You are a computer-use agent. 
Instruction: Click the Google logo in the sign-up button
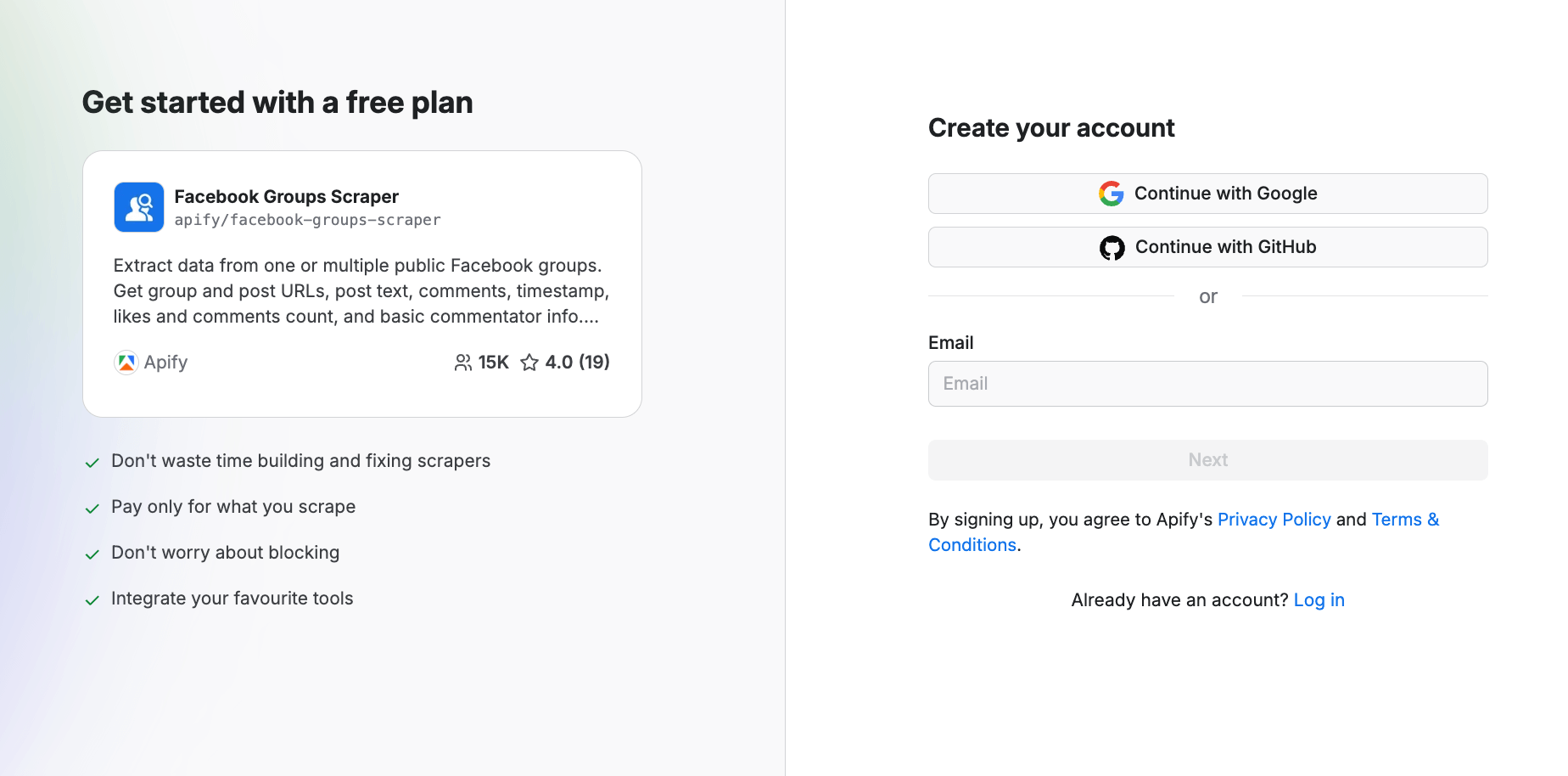[x=1111, y=193]
